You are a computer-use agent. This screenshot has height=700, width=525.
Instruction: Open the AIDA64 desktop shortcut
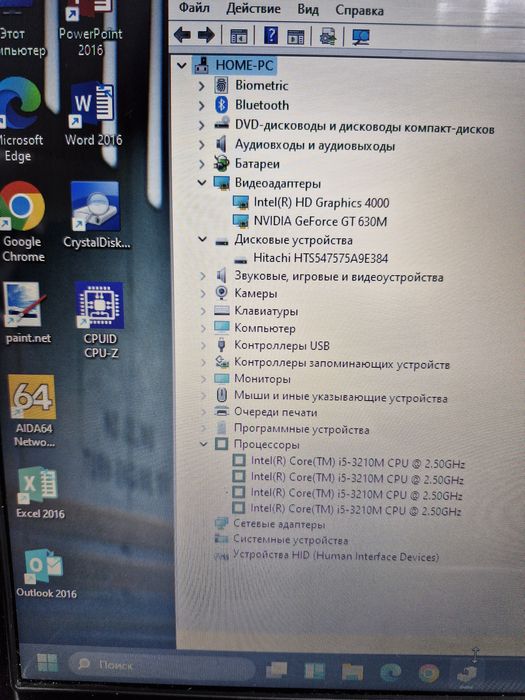tap(33, 411)
